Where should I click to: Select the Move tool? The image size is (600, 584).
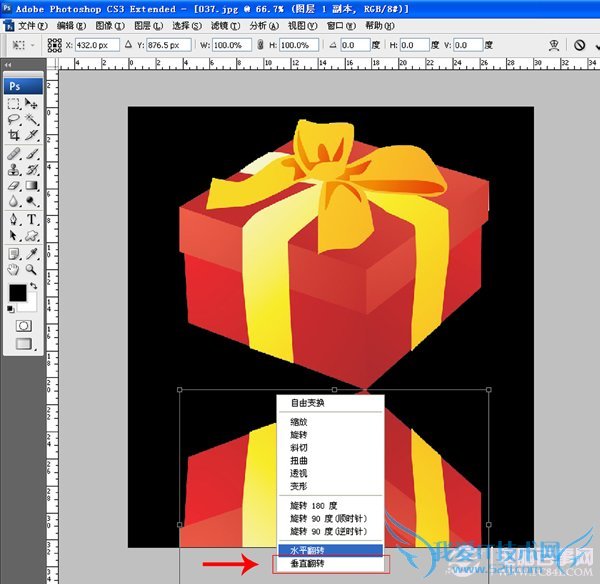pos(32,104)
